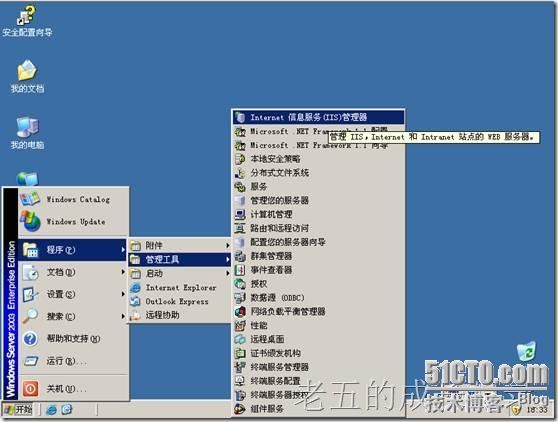Click the 群集管理器 text entry
558x422 pixels.
pyautogui.click(x=271, y=256)
